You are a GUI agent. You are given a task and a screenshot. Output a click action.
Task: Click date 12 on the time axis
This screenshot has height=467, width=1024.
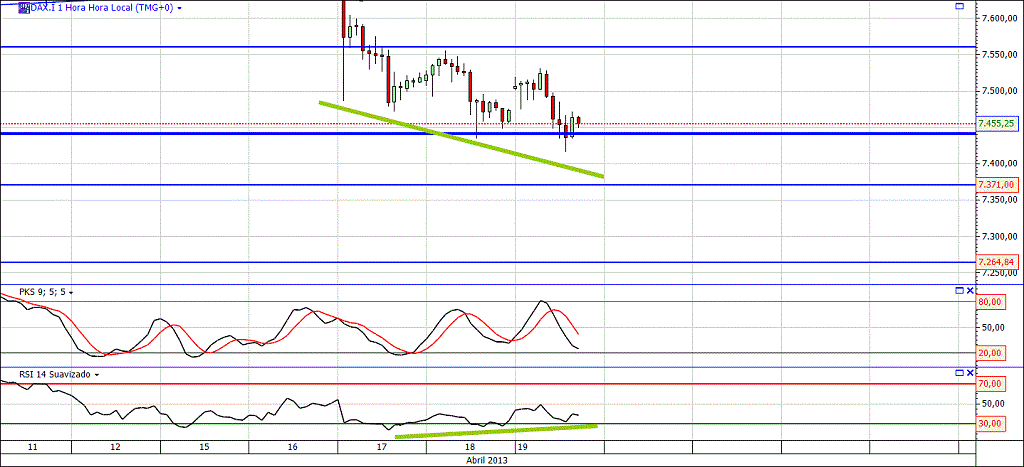(x=116, y=447)
